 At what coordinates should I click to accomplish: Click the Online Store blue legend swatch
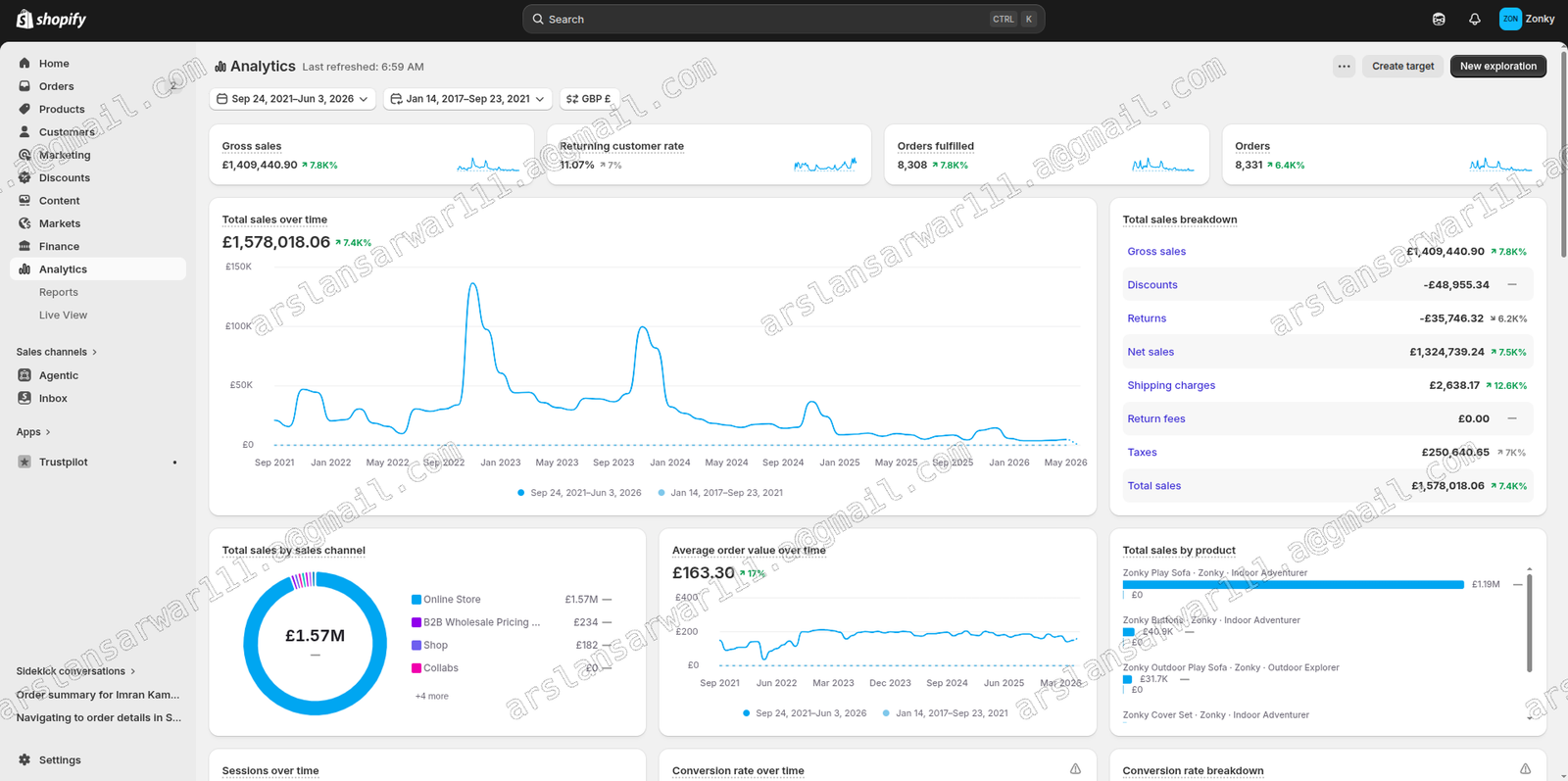click(416, 600)
